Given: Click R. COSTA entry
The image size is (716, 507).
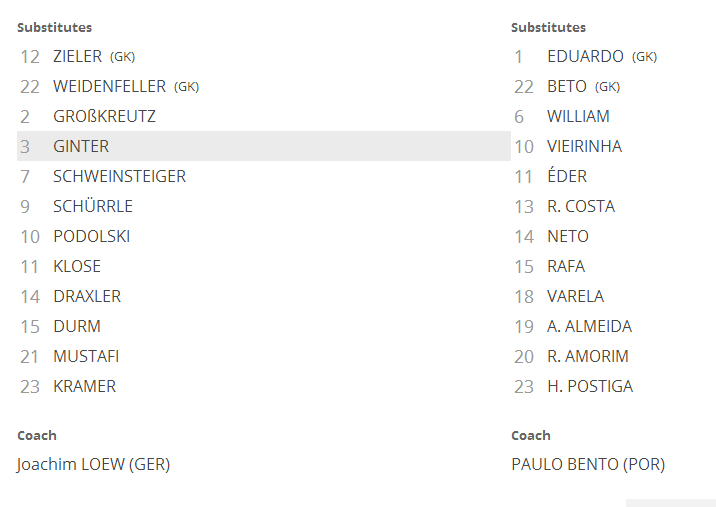Looking at the screenshot, I should tap(581, 207).
